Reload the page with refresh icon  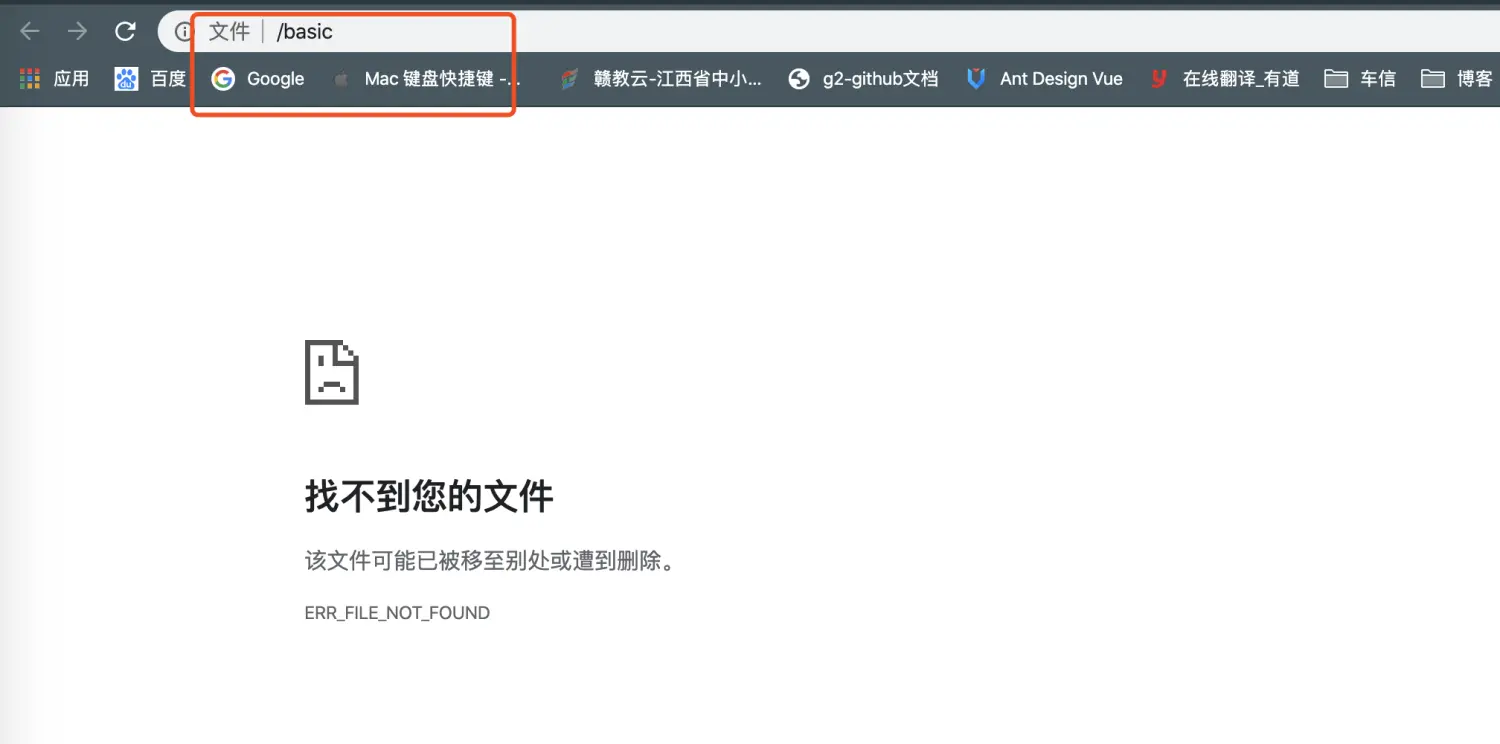[125, 31]
